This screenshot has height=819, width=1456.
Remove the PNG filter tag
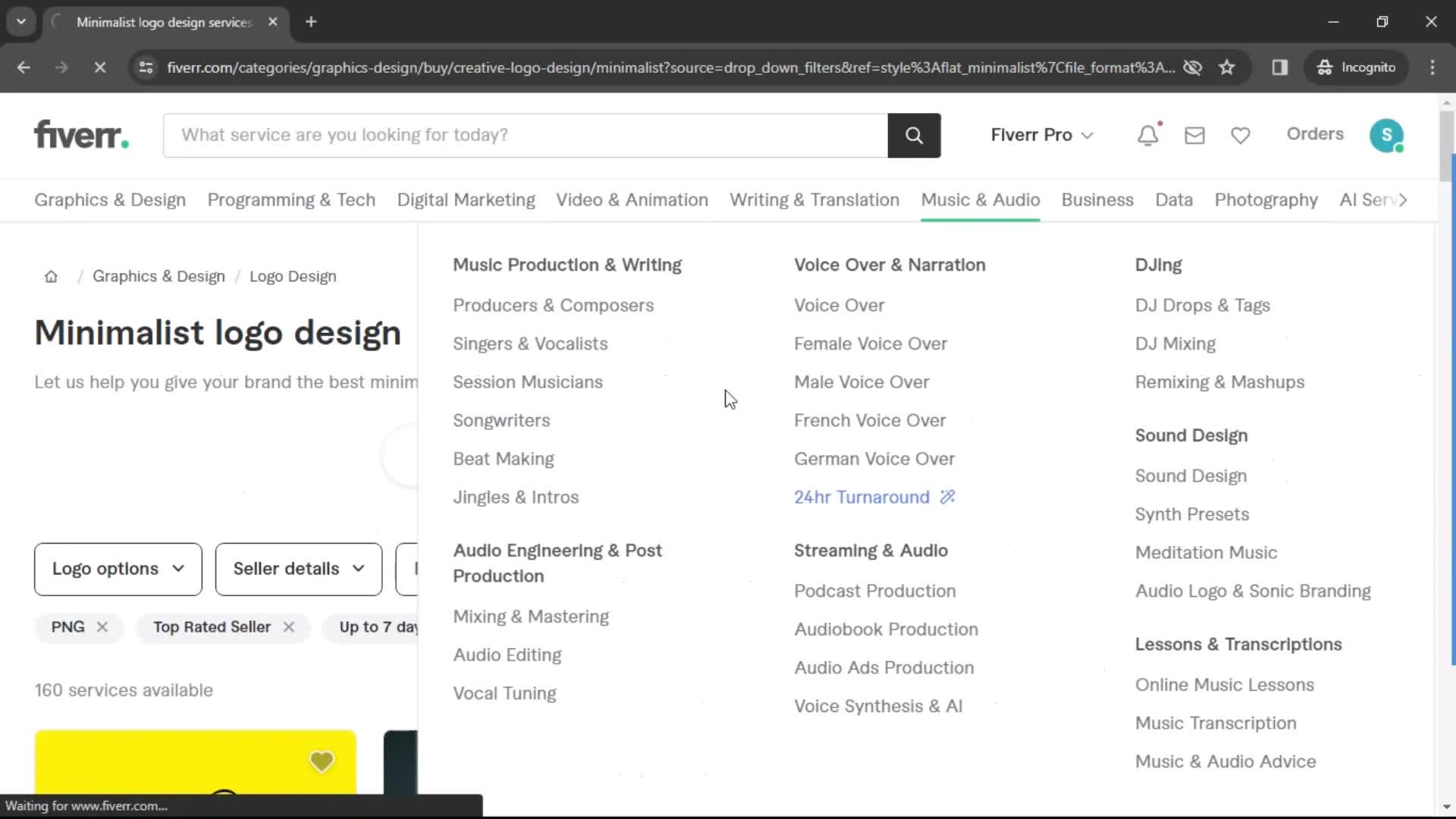102,627
